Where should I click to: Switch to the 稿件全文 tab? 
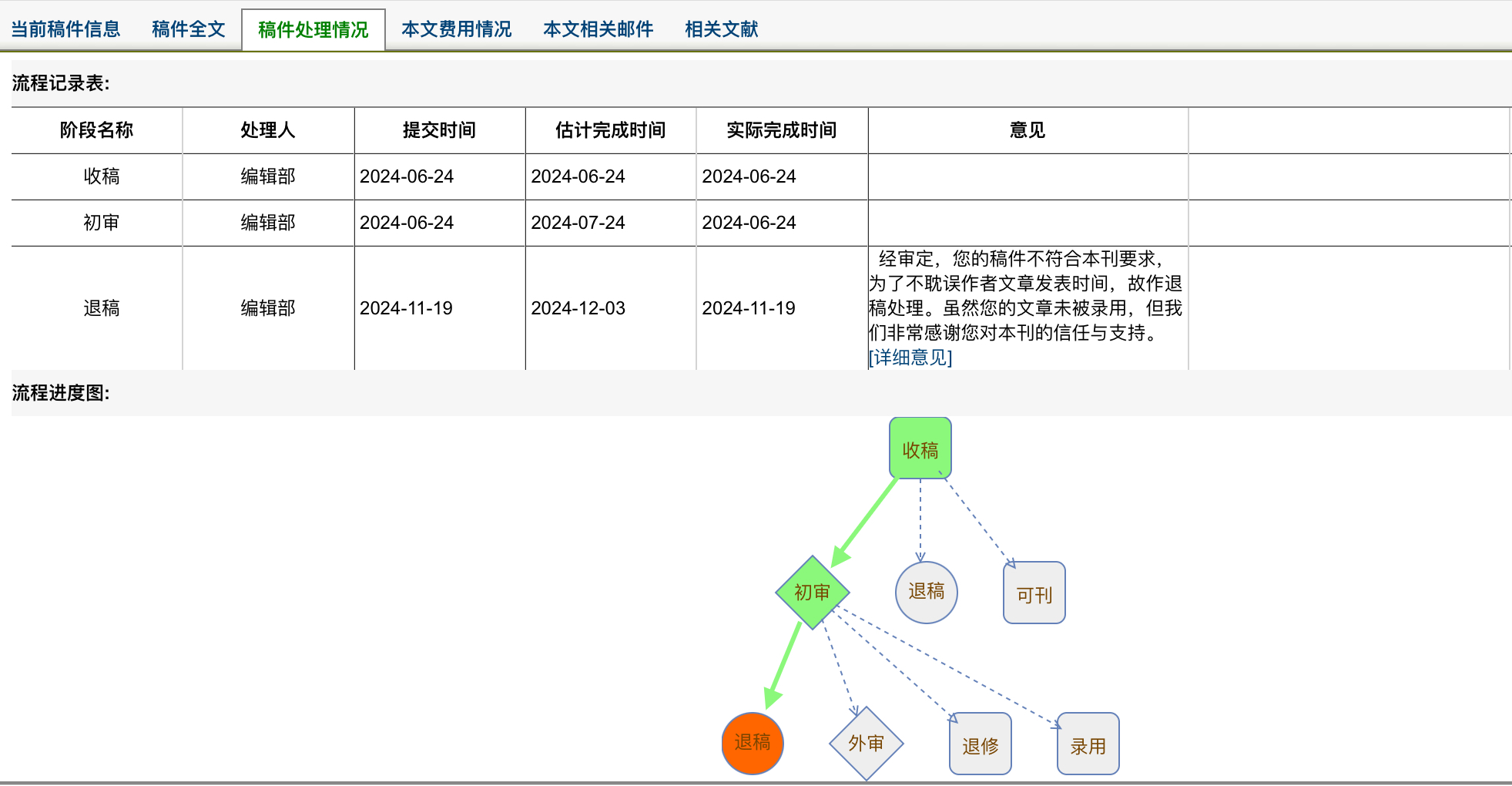(x=189, y=29)
